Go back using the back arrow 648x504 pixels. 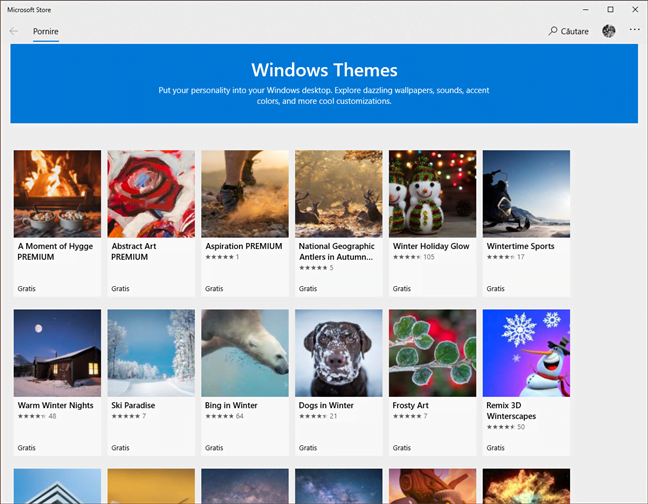click(14, 31)
